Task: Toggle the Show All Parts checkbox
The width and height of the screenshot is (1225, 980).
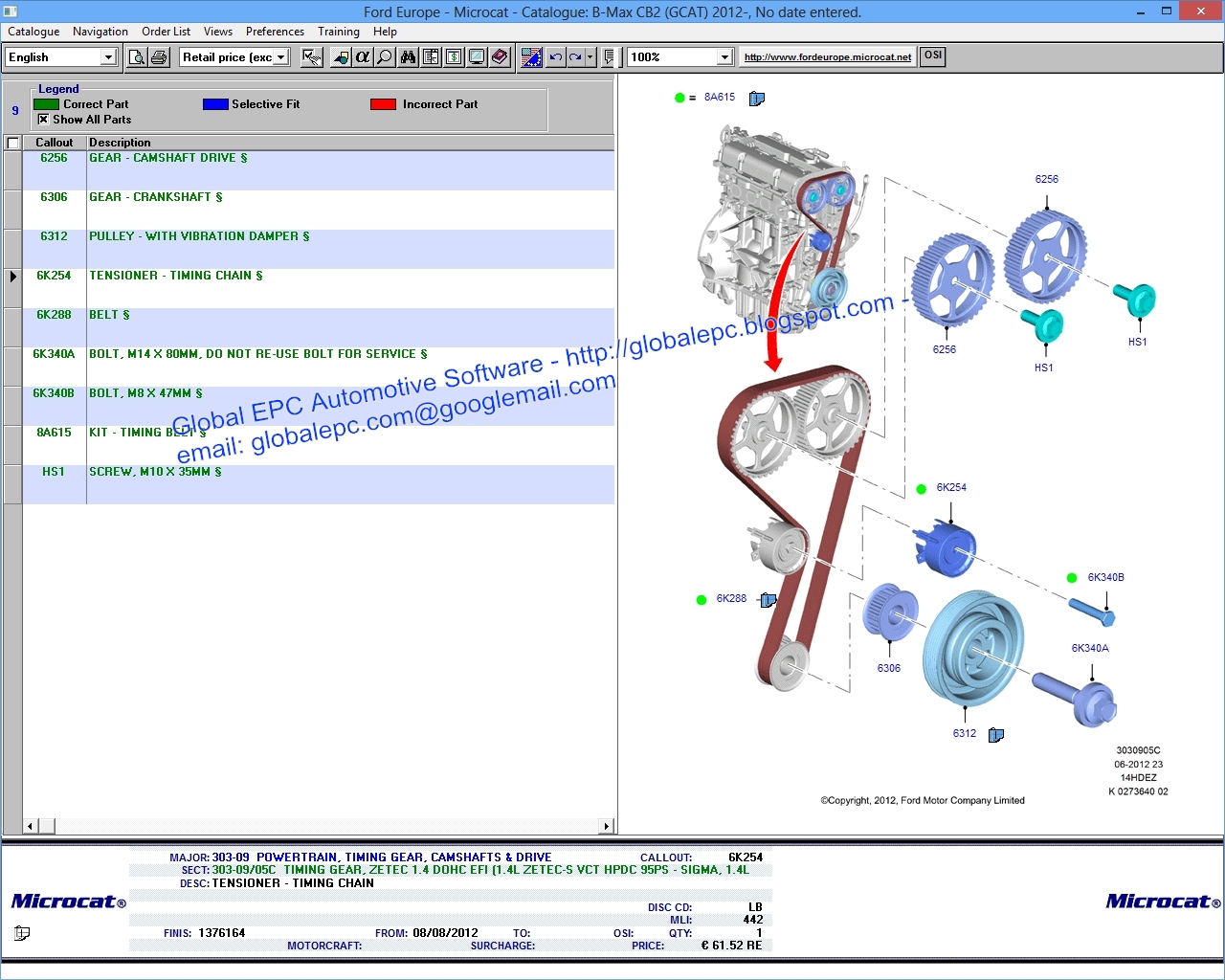Action: click(43, 120)
